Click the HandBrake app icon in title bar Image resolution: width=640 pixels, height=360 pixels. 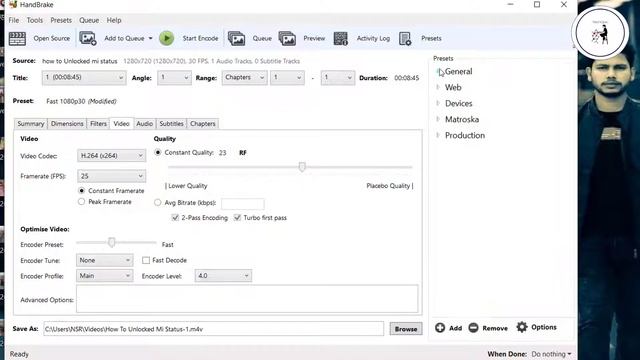tap(13, 5)
